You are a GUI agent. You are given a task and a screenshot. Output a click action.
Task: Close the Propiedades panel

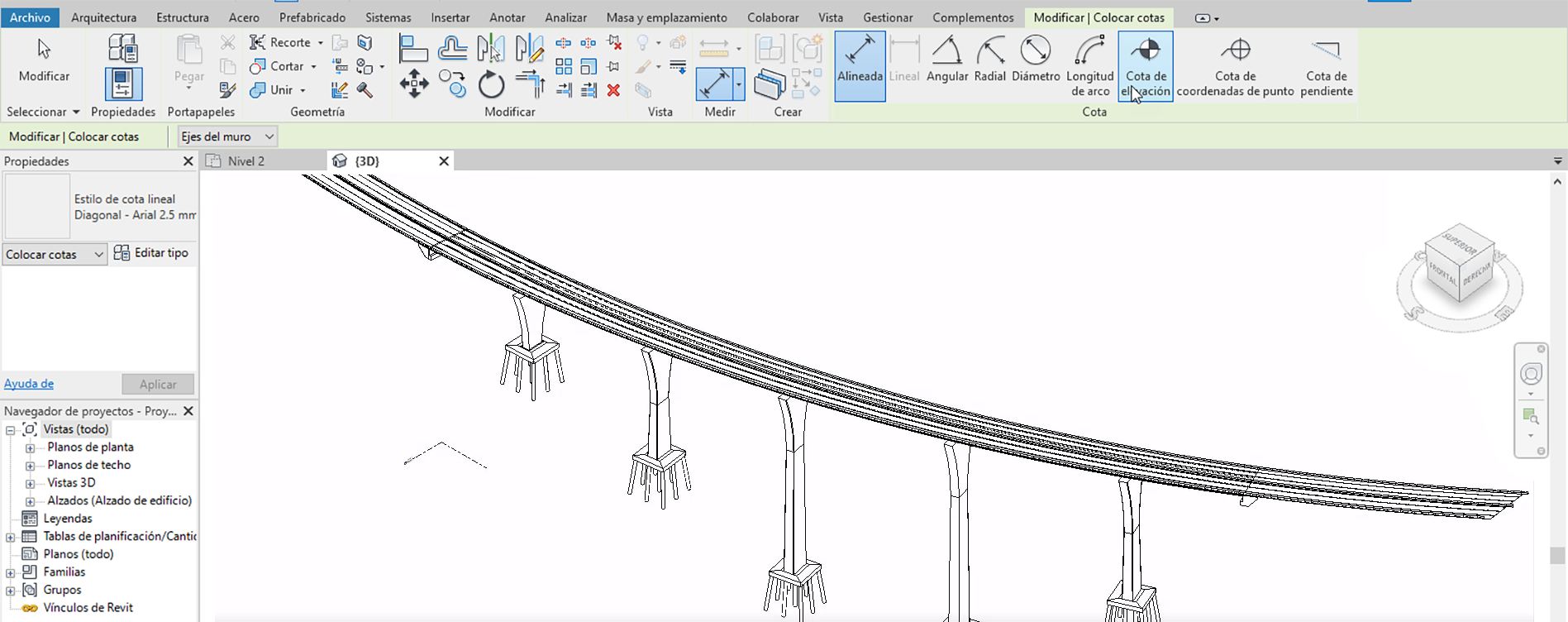[188, 161]
